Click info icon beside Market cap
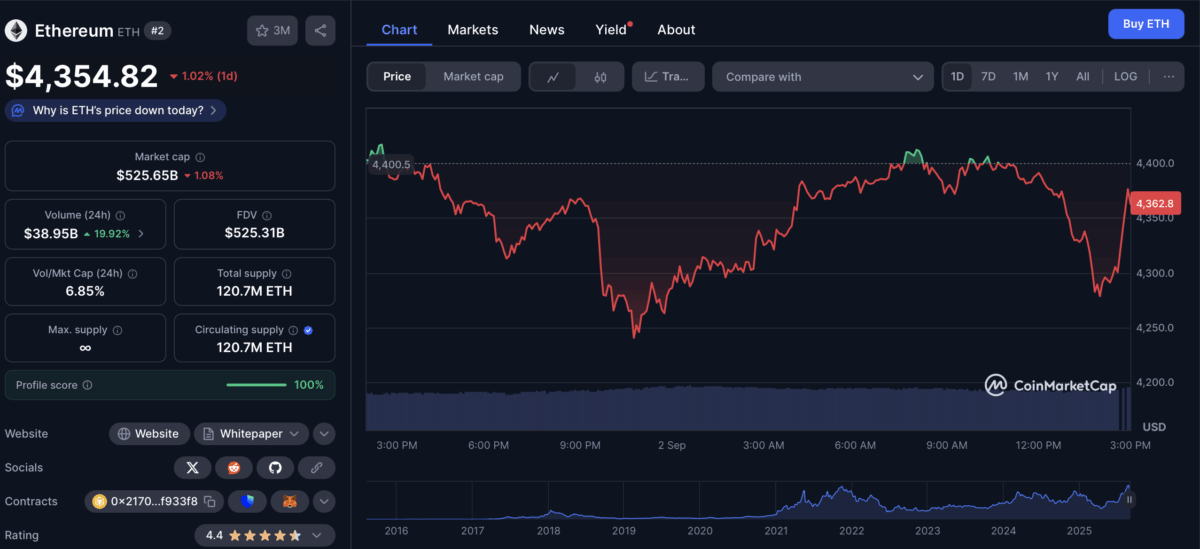 pos(200,157)
